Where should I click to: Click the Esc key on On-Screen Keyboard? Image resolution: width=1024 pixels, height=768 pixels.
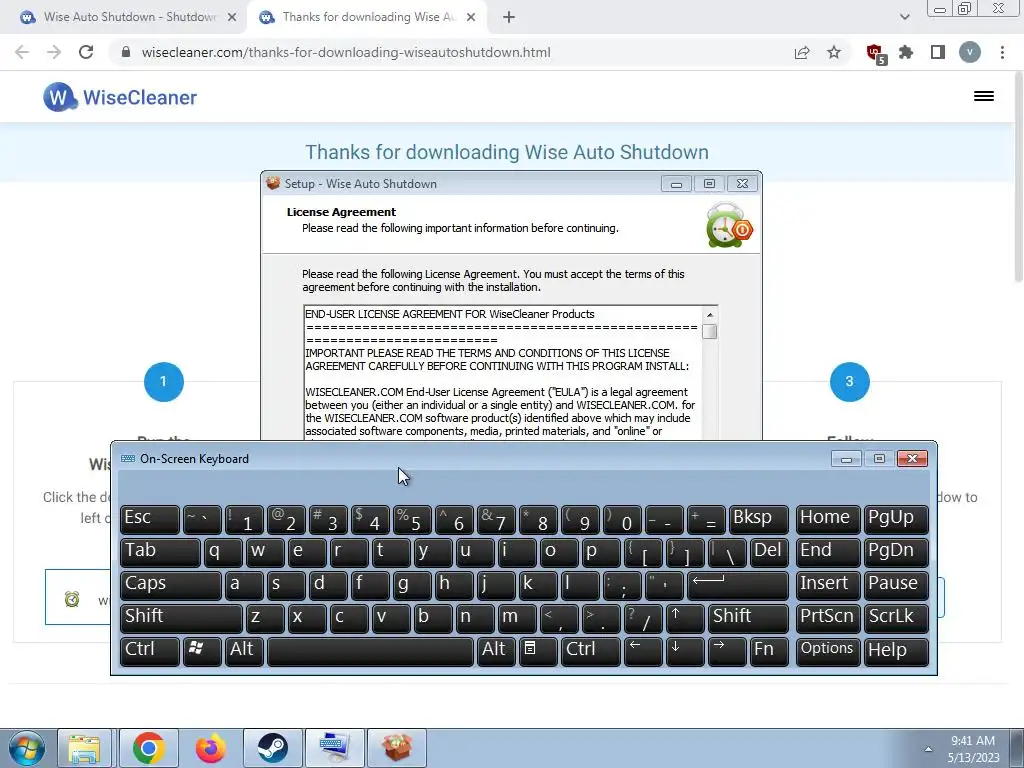tap(150, 519)
